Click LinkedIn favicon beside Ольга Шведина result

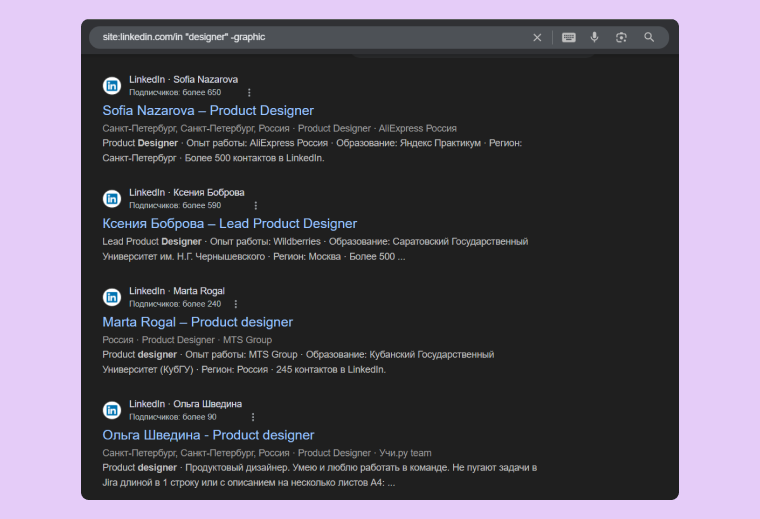[112, 410]
